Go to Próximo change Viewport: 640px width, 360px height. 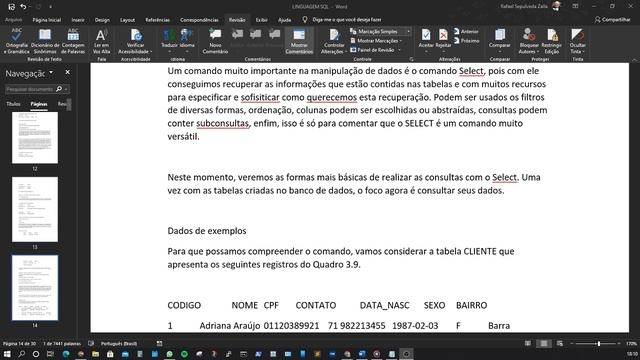(466, 41)
